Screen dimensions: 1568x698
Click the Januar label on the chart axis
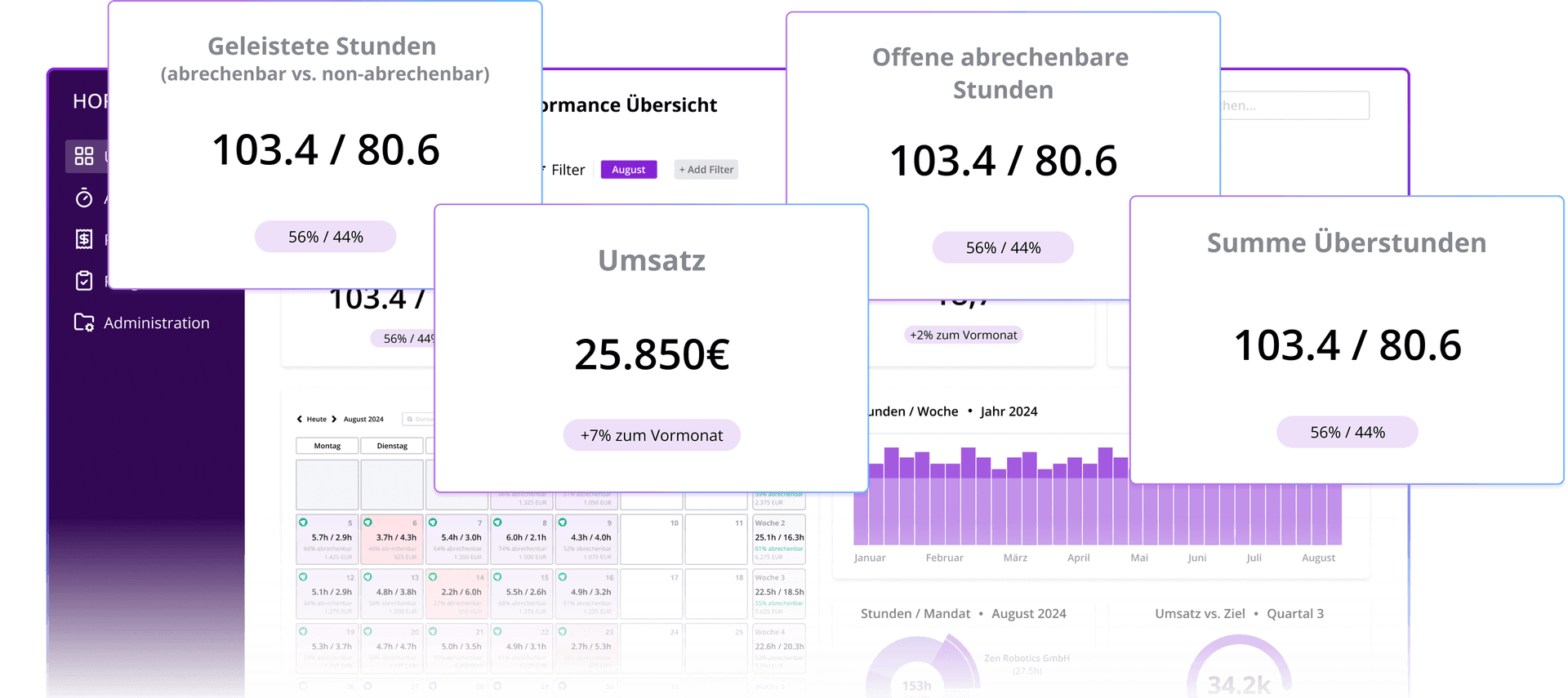pyautogui.click(x=870, y=558)
